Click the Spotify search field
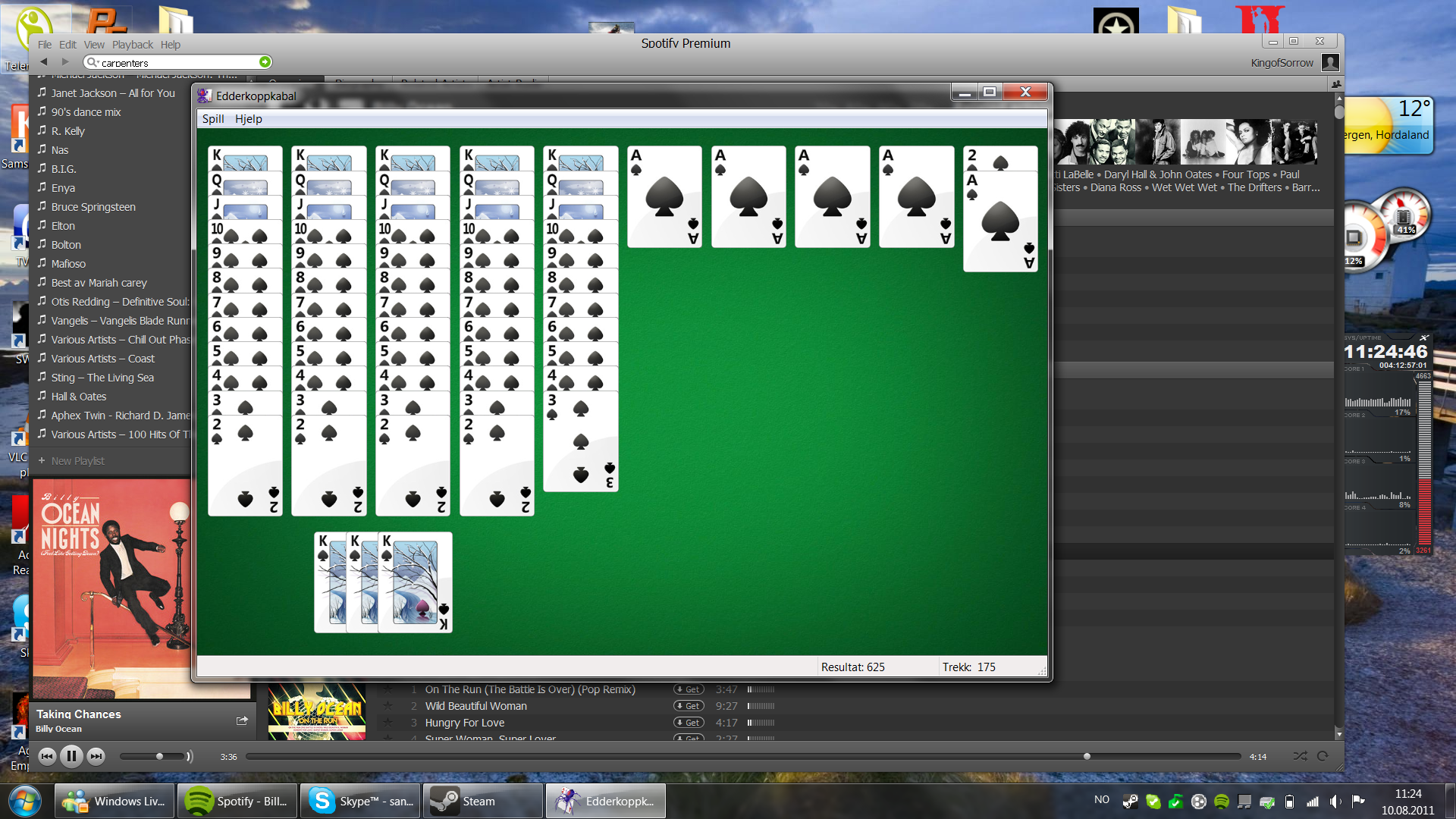Image resolution: width=1456 pixels, height=819 pixels. point(178,62)
